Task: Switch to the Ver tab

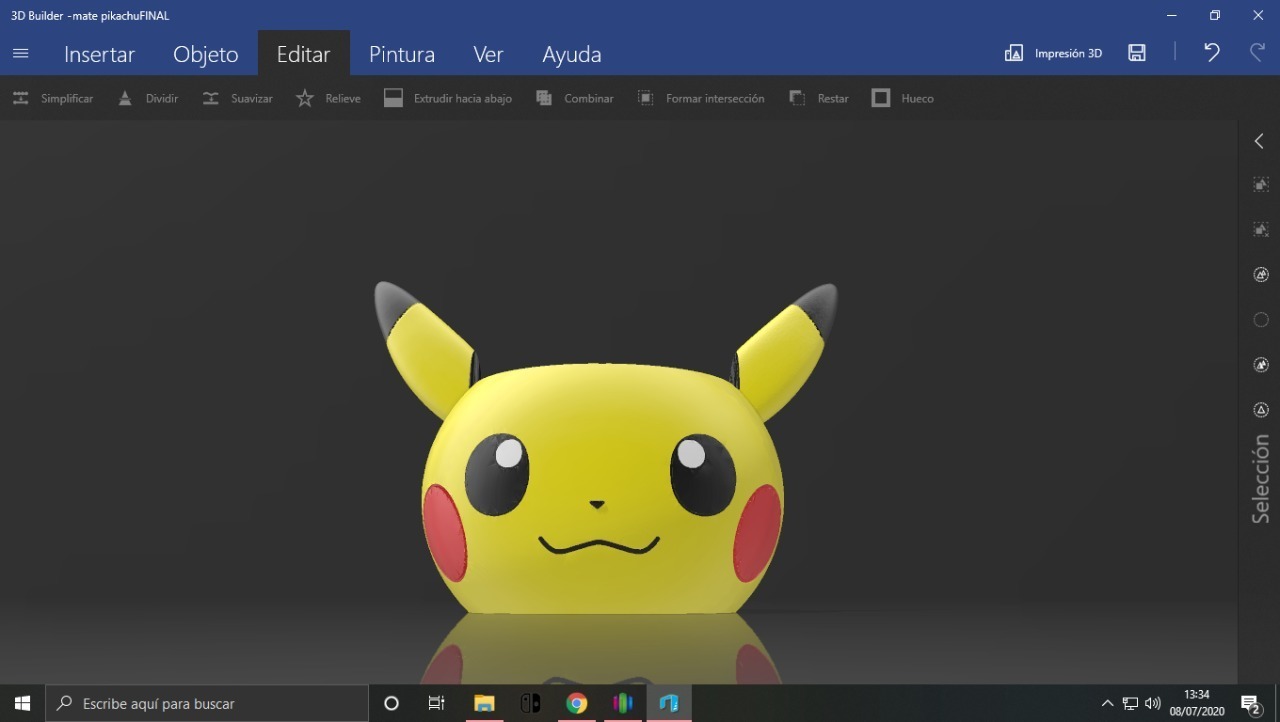Action: tap(488, 54)
